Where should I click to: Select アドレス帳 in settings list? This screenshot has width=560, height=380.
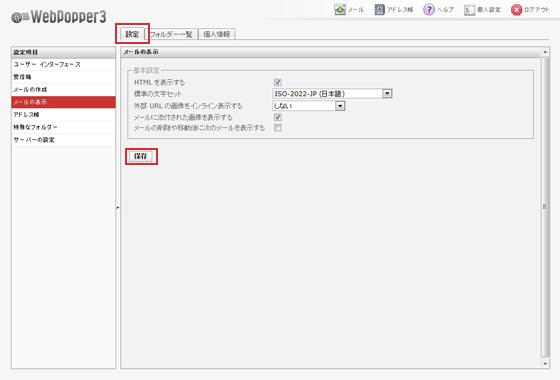click(64, 115)
